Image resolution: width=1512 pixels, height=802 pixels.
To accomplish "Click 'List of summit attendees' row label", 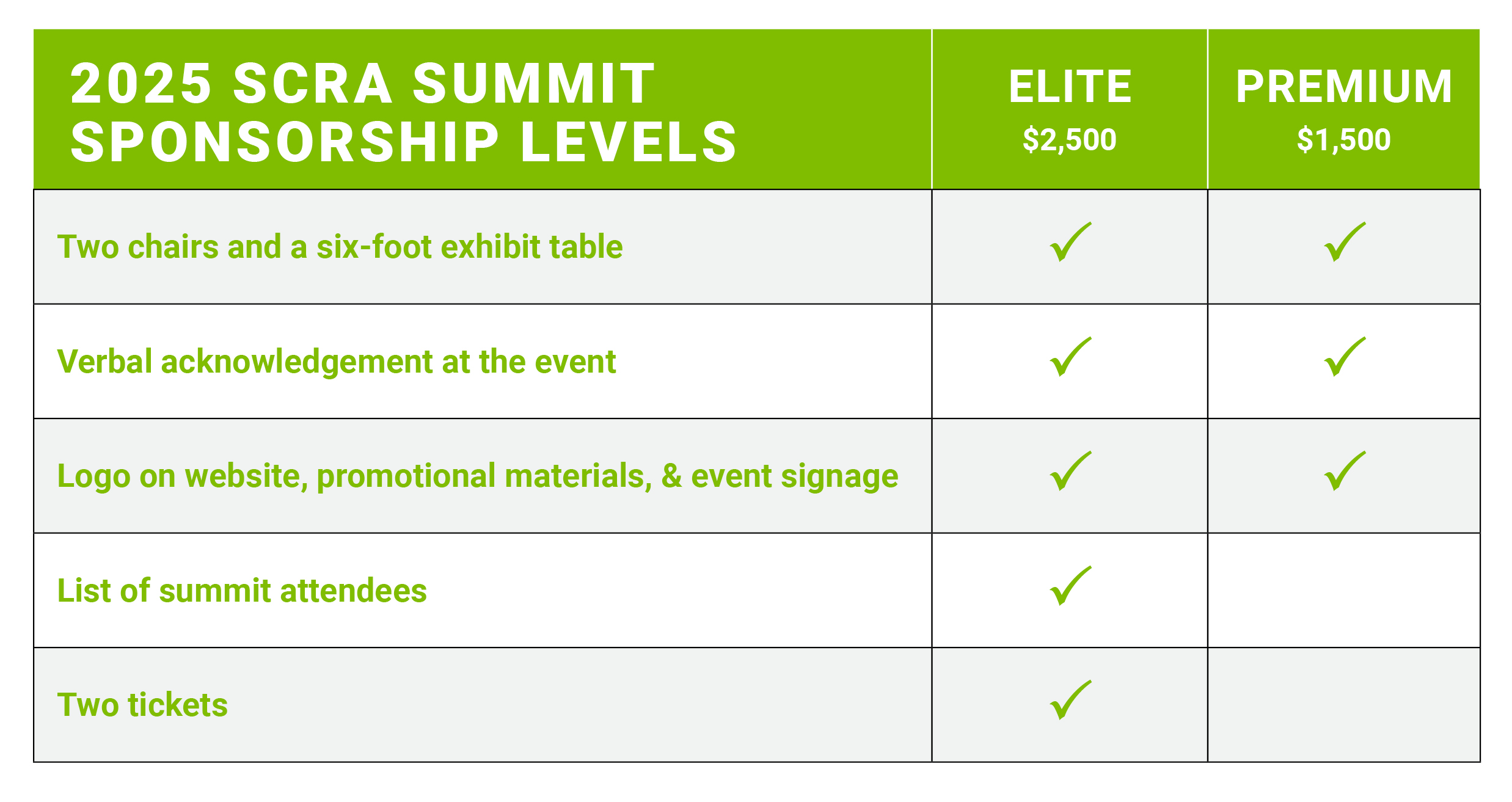I will pyautogui.click(x=242, y=591).
